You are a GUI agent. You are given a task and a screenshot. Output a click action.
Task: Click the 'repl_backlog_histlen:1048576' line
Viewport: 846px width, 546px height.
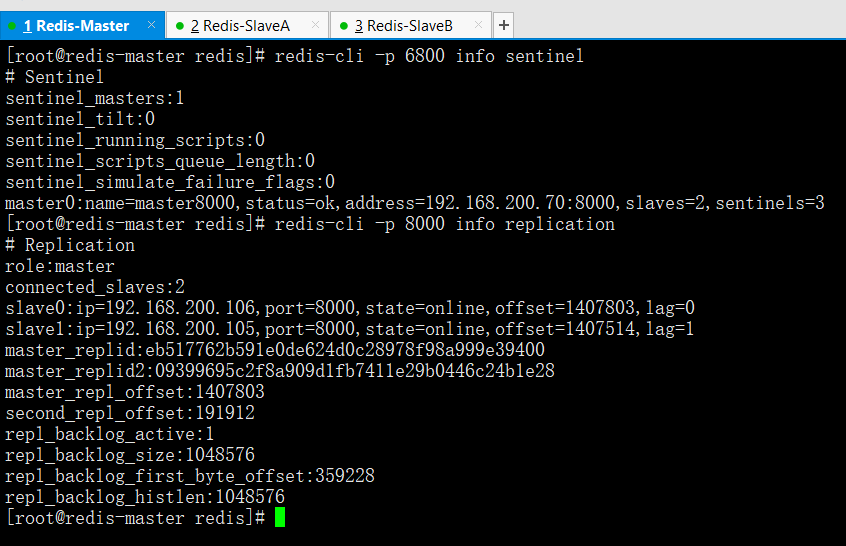(x=145, y=498)
